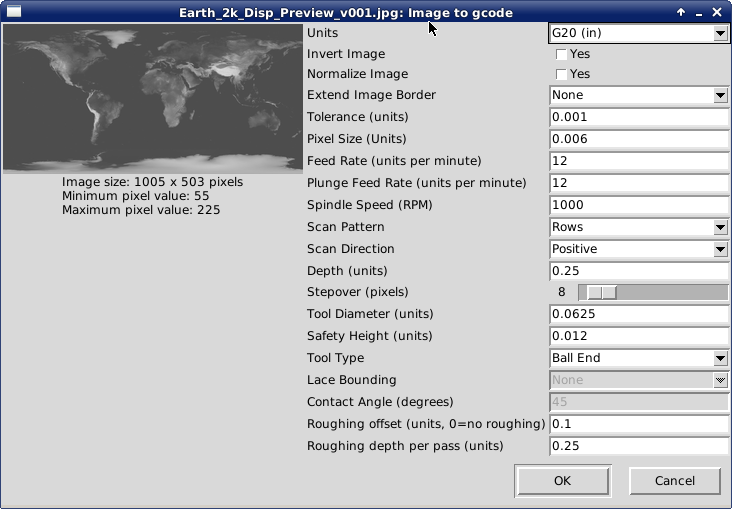Click the OK button

pyautogui.click(x=563, y=481)
